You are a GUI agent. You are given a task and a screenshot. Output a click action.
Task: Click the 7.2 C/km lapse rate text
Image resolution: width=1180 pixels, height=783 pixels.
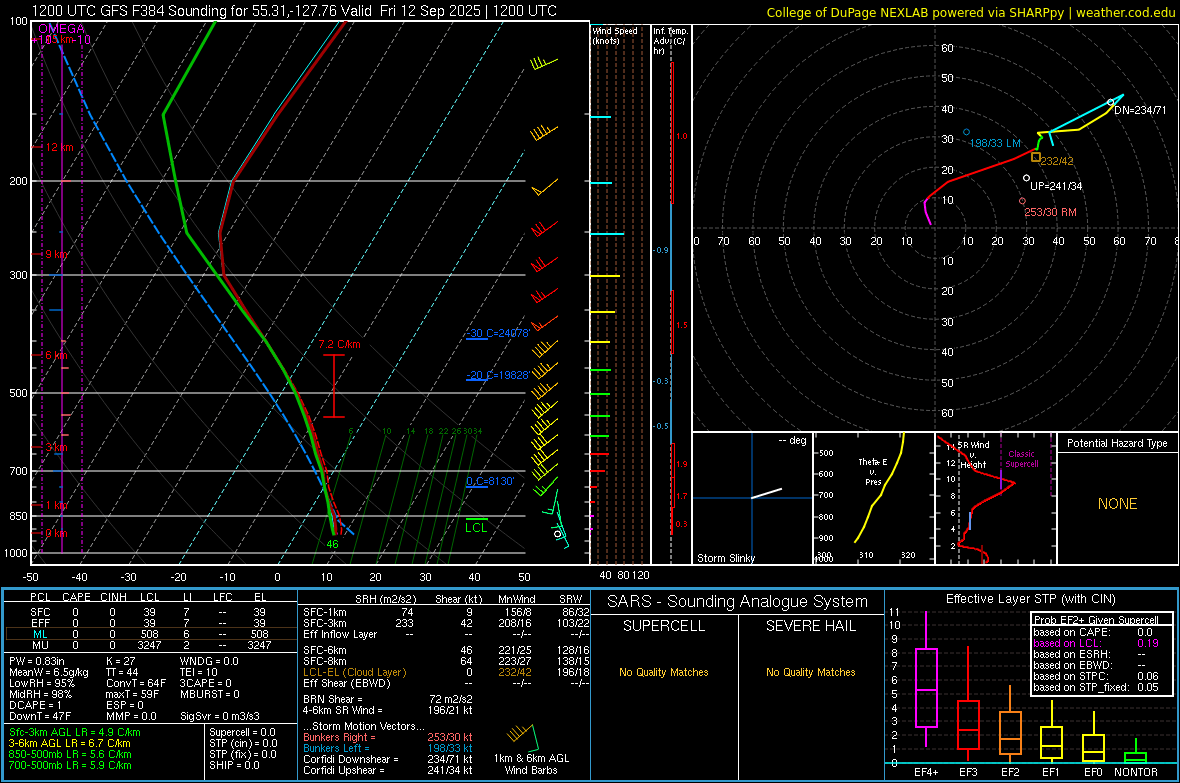(339, 344)
